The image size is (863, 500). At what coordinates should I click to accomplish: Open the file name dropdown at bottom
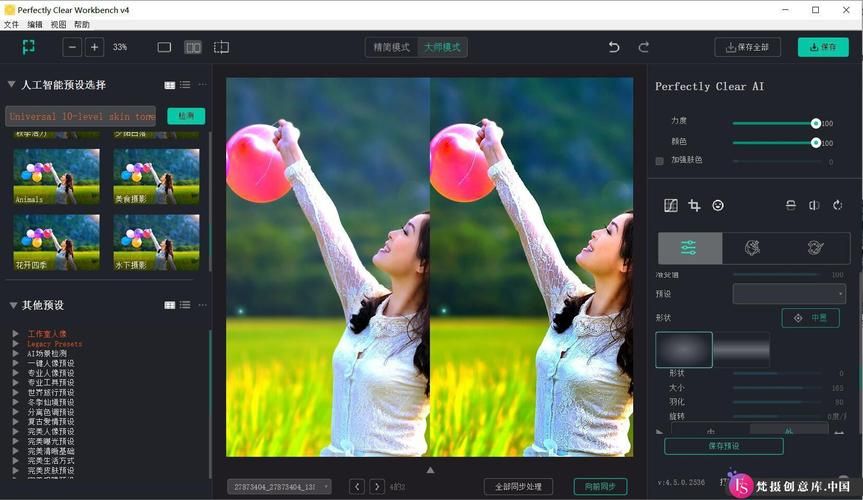coord(280,487)
